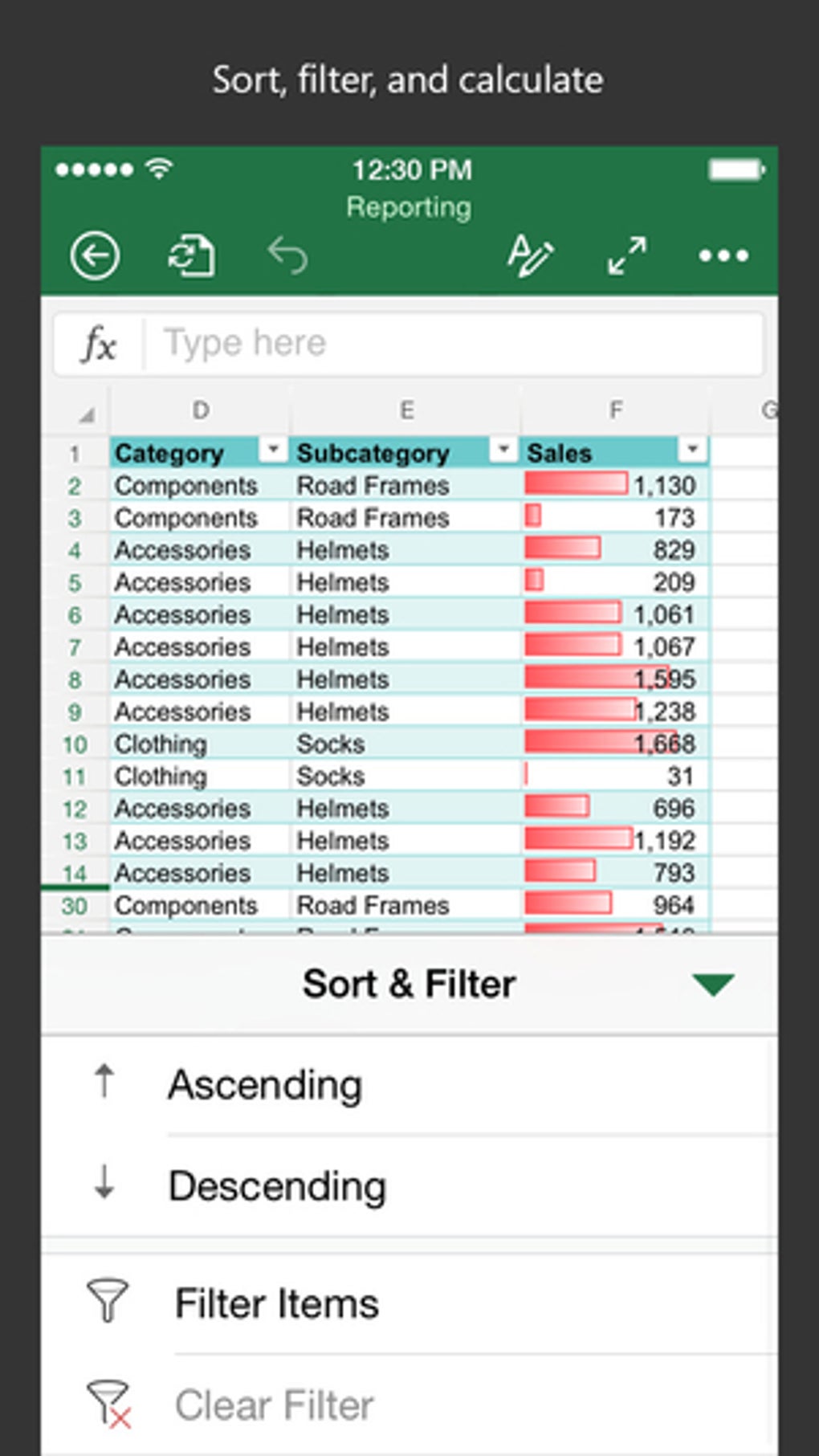Open the Sales column filter dropdown
Image resolution: width=819 pixels, height=1456 pixels.
pyautogui.click(x=692, y=450)
